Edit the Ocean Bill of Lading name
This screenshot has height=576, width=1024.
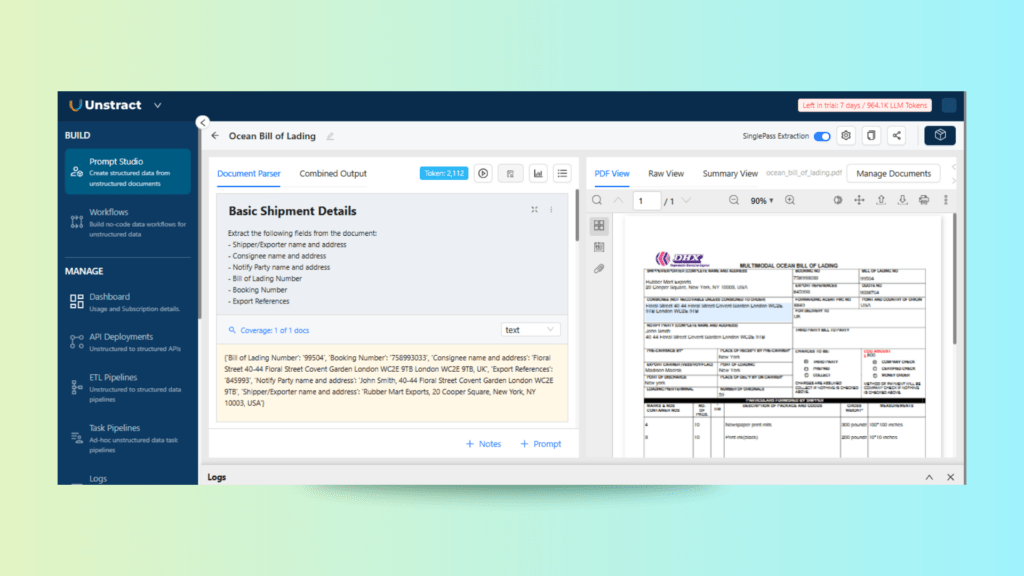(330, 136)
